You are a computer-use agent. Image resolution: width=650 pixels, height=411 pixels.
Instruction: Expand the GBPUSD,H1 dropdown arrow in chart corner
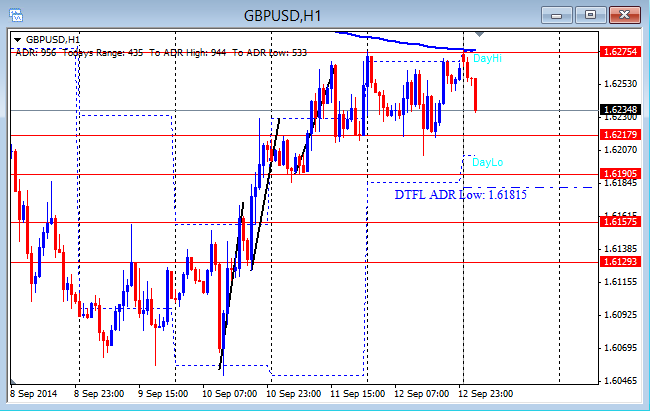[x=17, y=40]
